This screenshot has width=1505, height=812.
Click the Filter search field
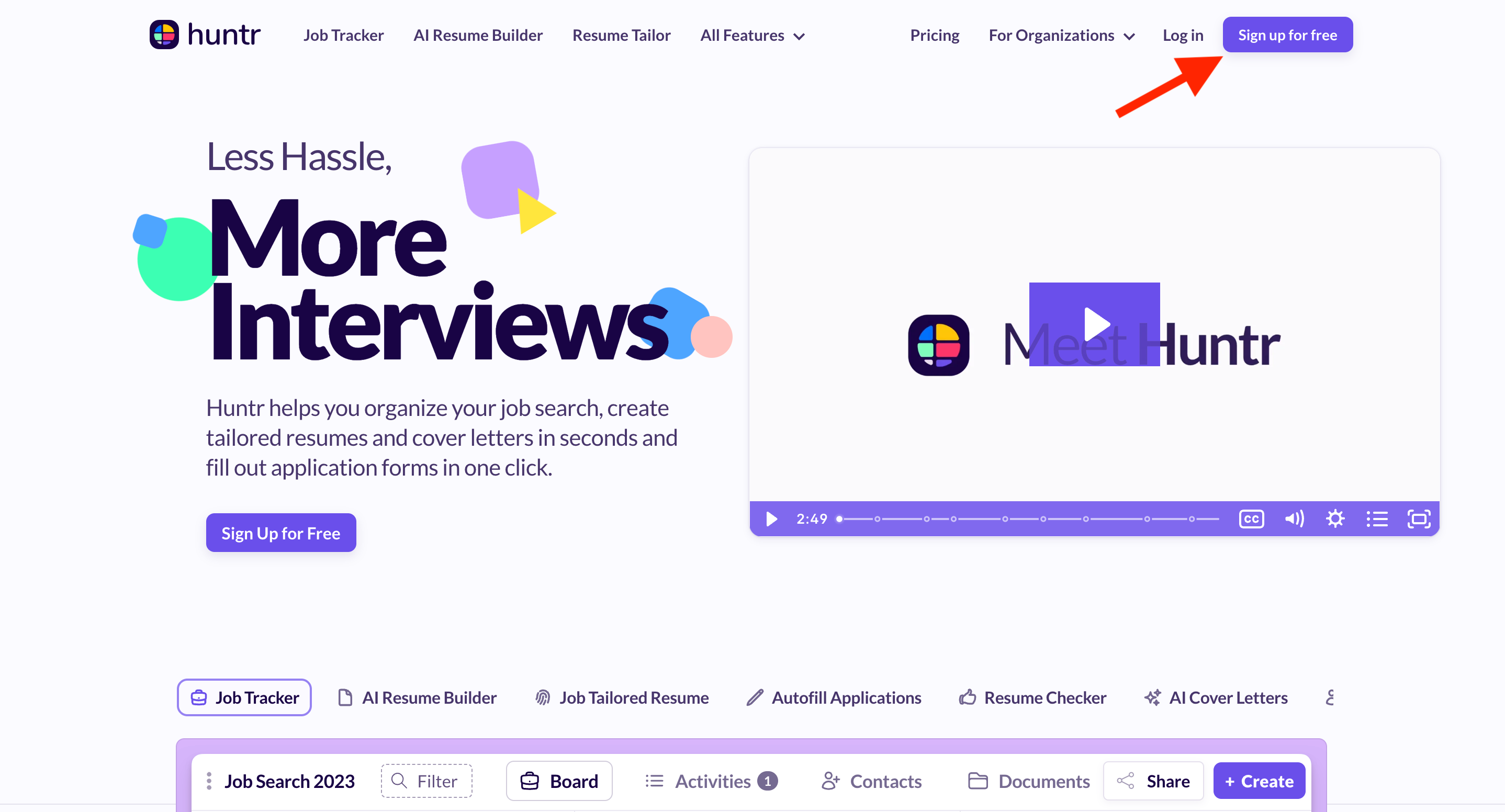[x=426, y=781]
